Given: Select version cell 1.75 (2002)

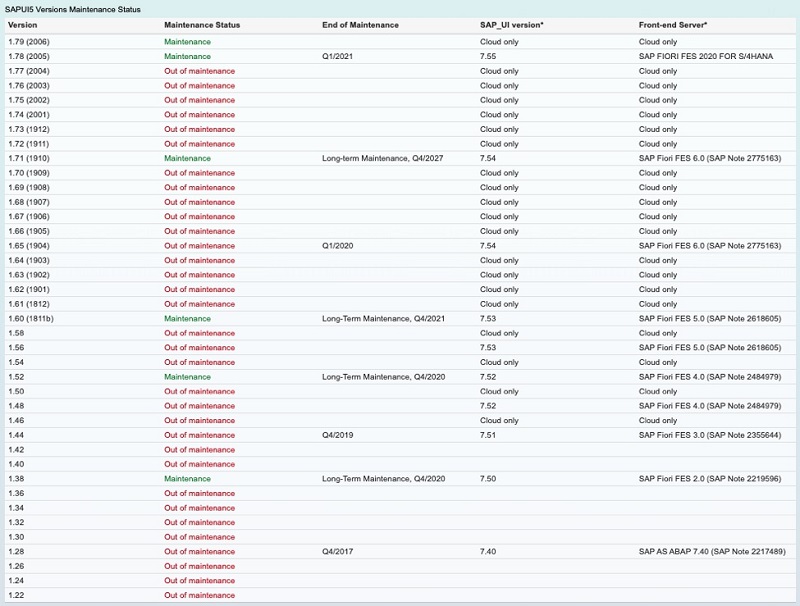Looking at the screenshot, I should click(x=29, y=100).
